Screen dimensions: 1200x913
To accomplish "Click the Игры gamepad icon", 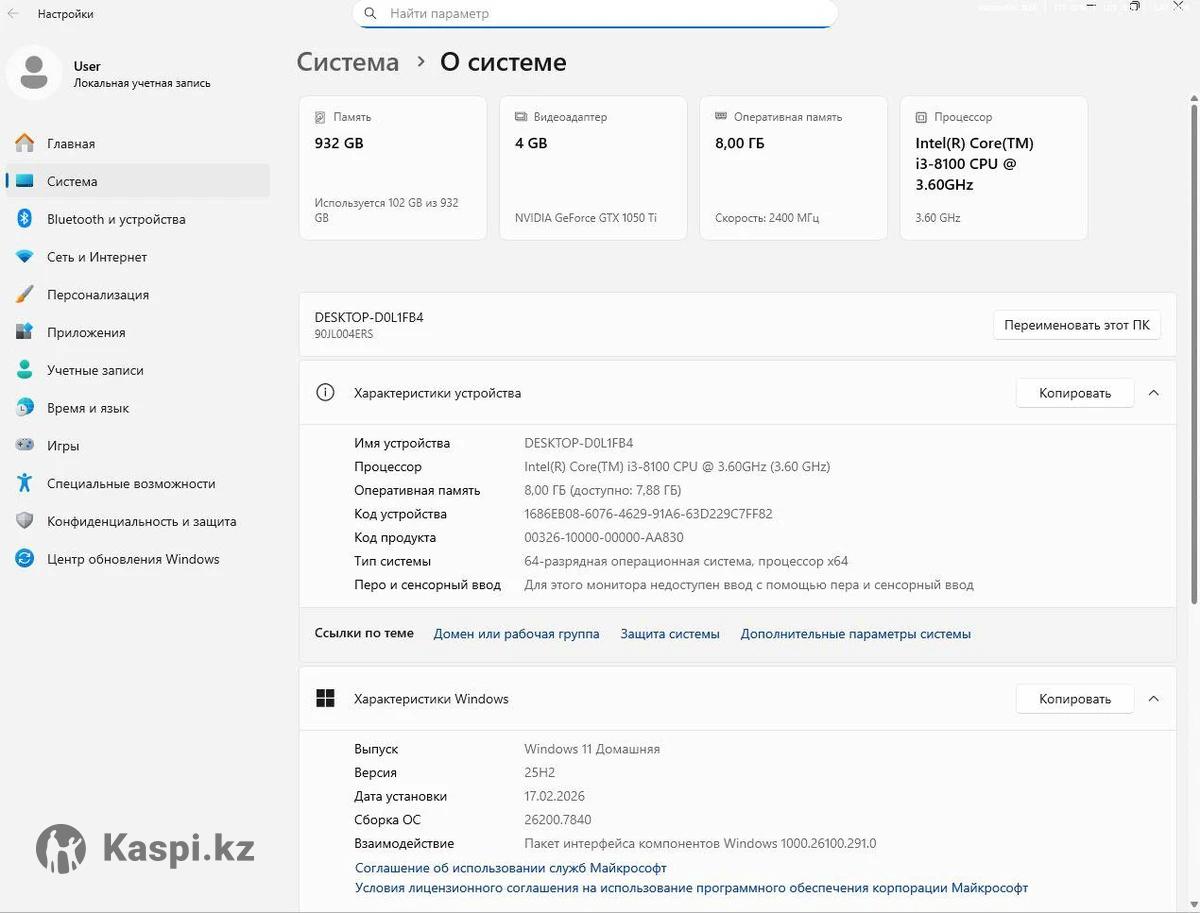I will click(25, 446).
